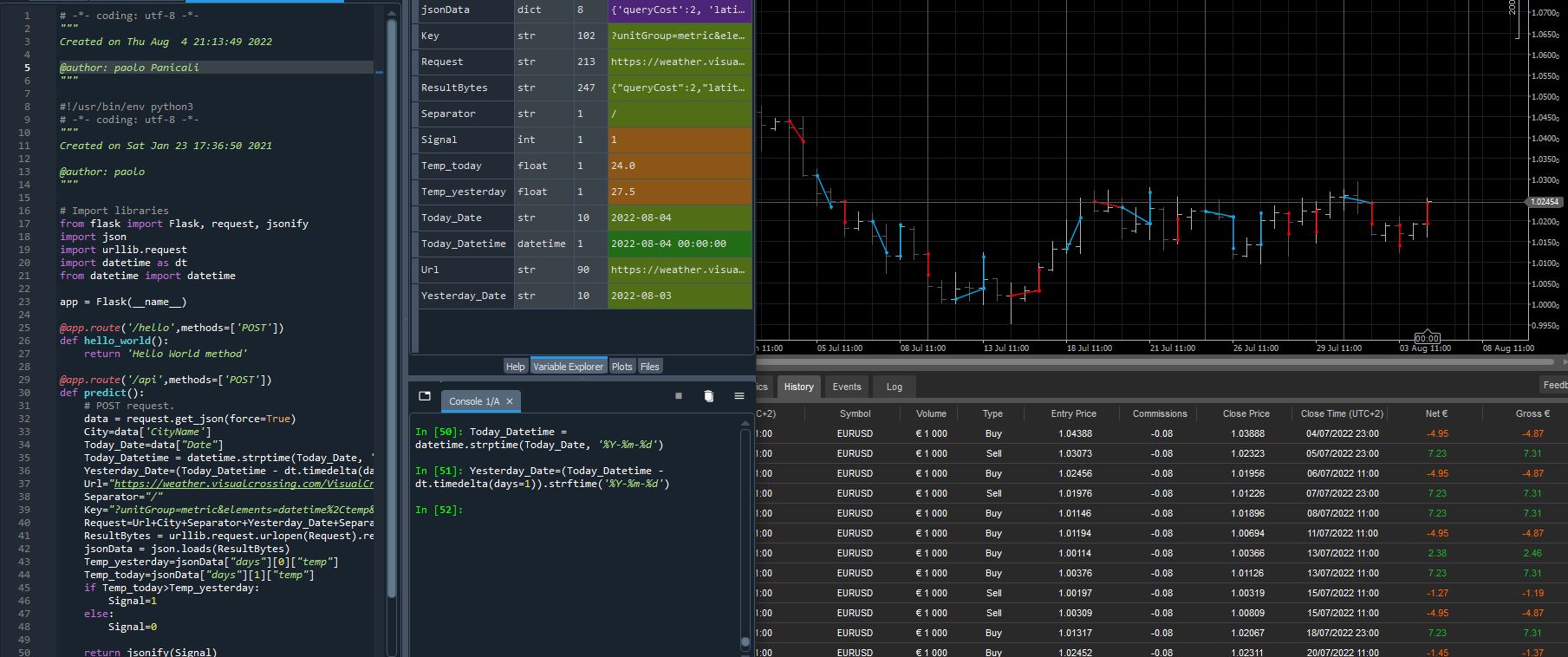This screenshot has height=657, width=1568.
Task: Click the trash icon to remove all variables
Action: [708, 396]
